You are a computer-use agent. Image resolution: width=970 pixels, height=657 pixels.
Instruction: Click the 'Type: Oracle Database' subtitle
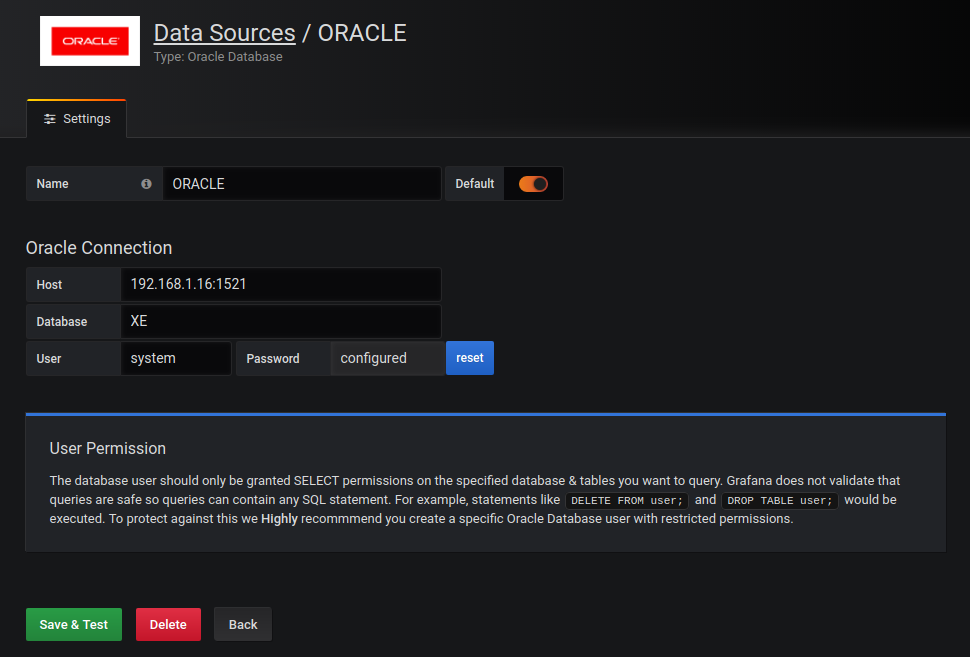[x=218, y=57]
